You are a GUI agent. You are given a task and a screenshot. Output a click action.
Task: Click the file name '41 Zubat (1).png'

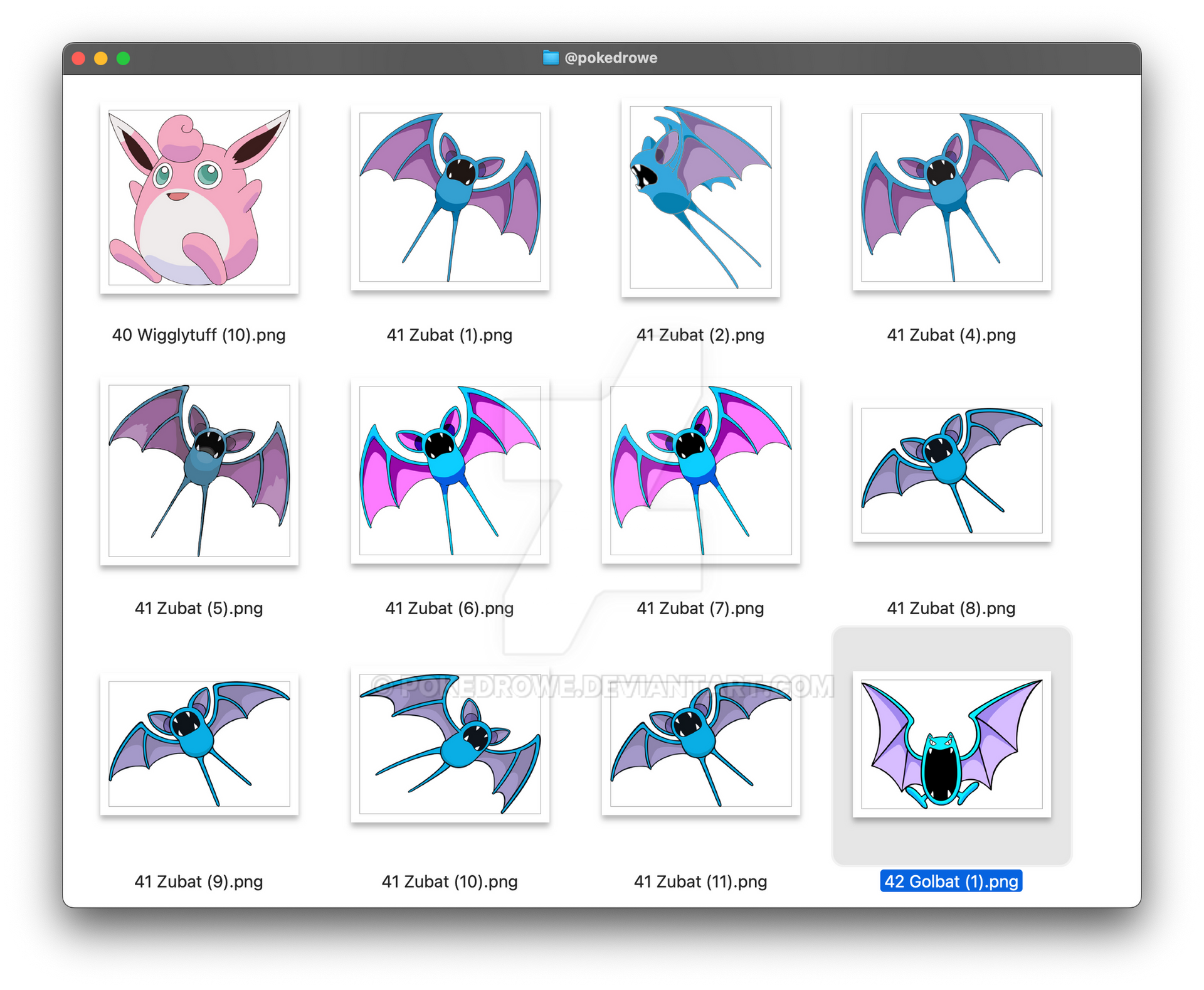[450, 335]
